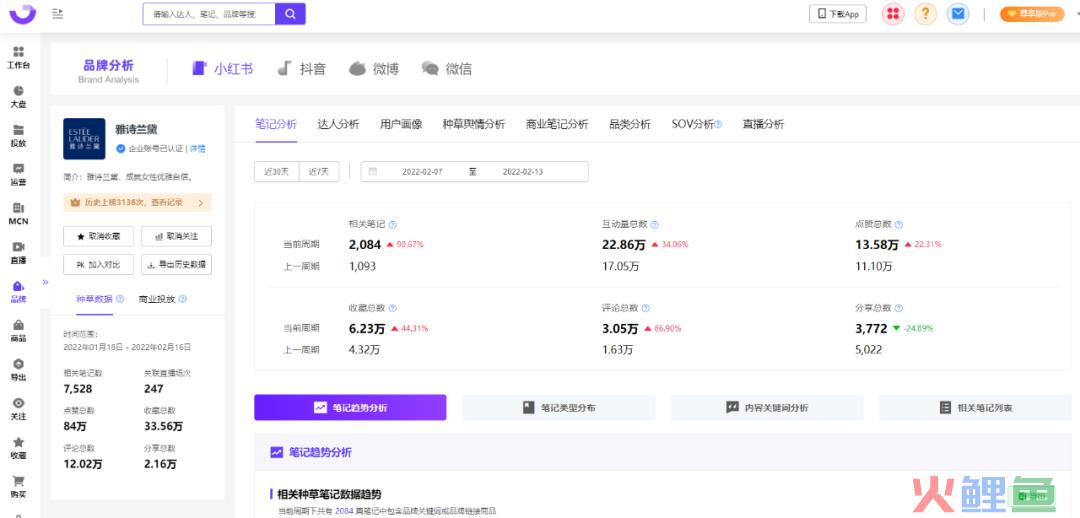The height and width of the screenshot is (518, 1080).
Task: Click help icon next to 相关笔记
Action: tap(393, 225)
